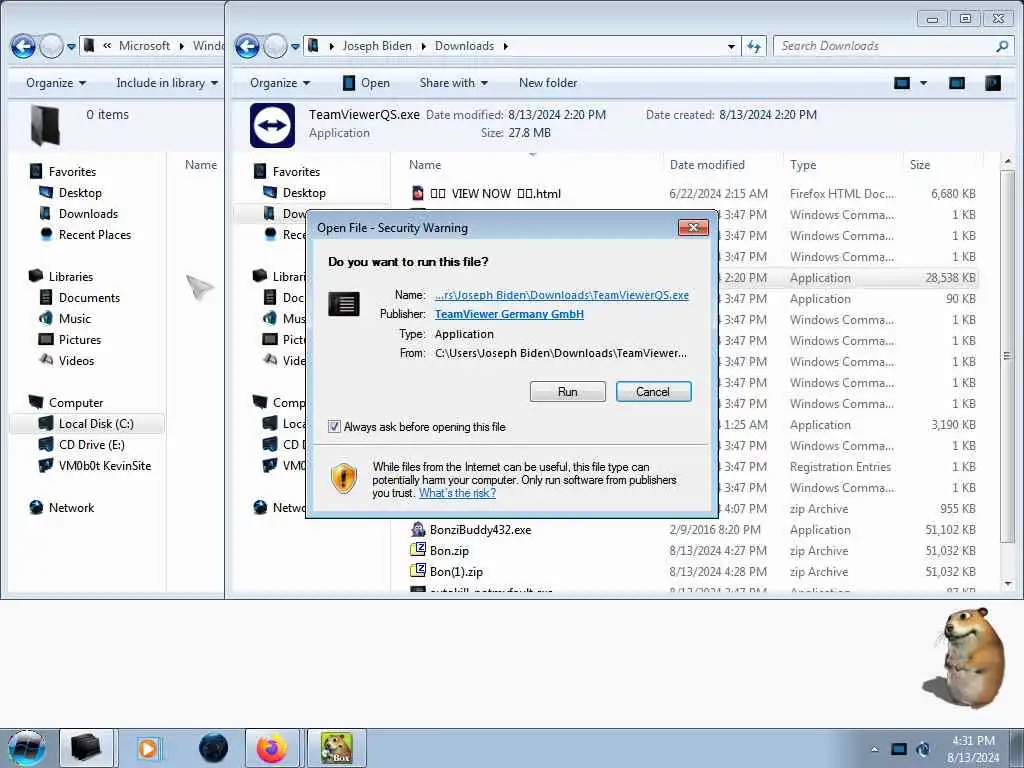Image resolution: width=1024 pixels, height=768 pixels.
Task: Open the media player taskbar icon
Action: (148, 748)
